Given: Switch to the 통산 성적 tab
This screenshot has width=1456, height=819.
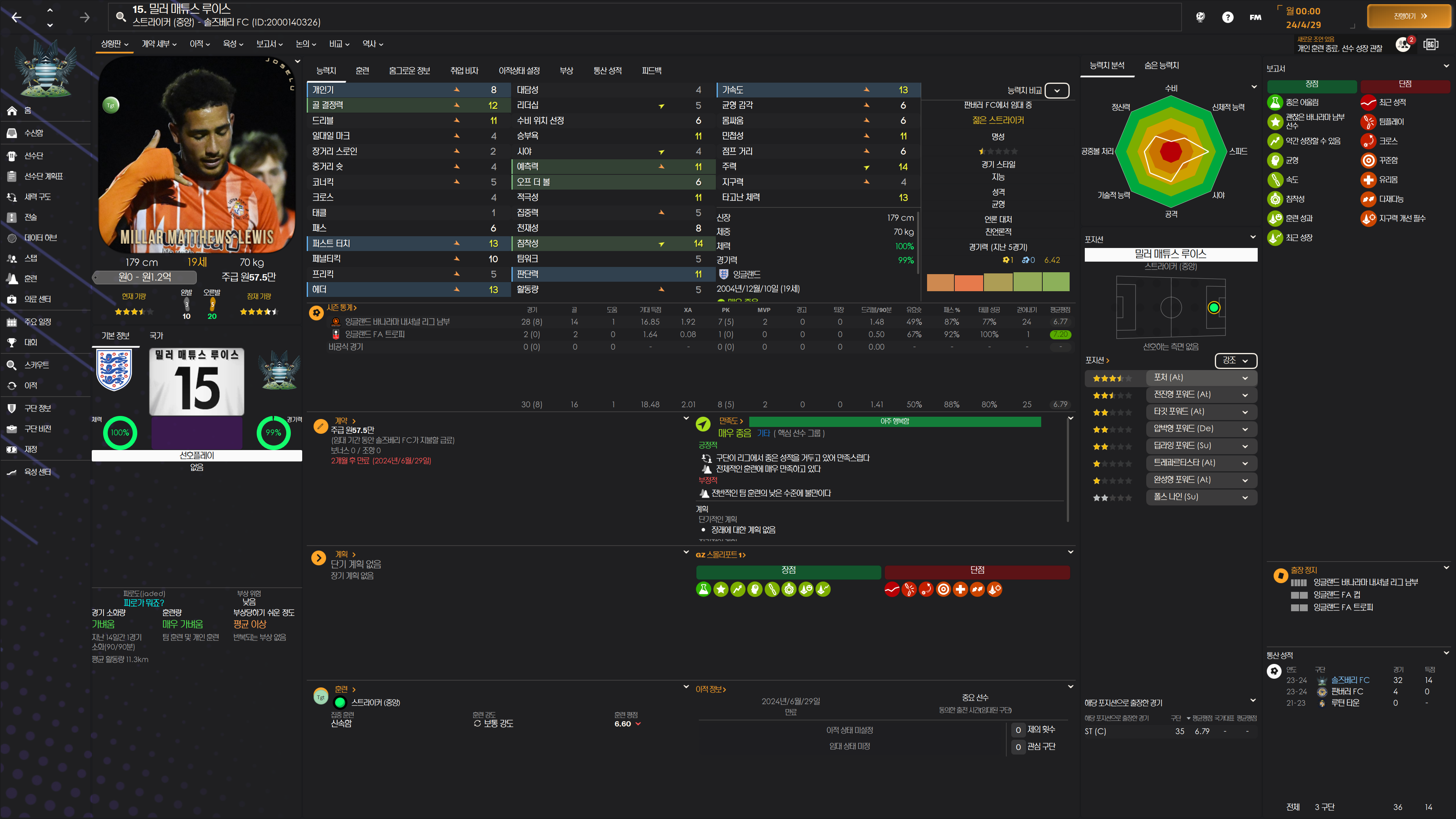Looking at the screenshot, I should click(x=607, y=71).
